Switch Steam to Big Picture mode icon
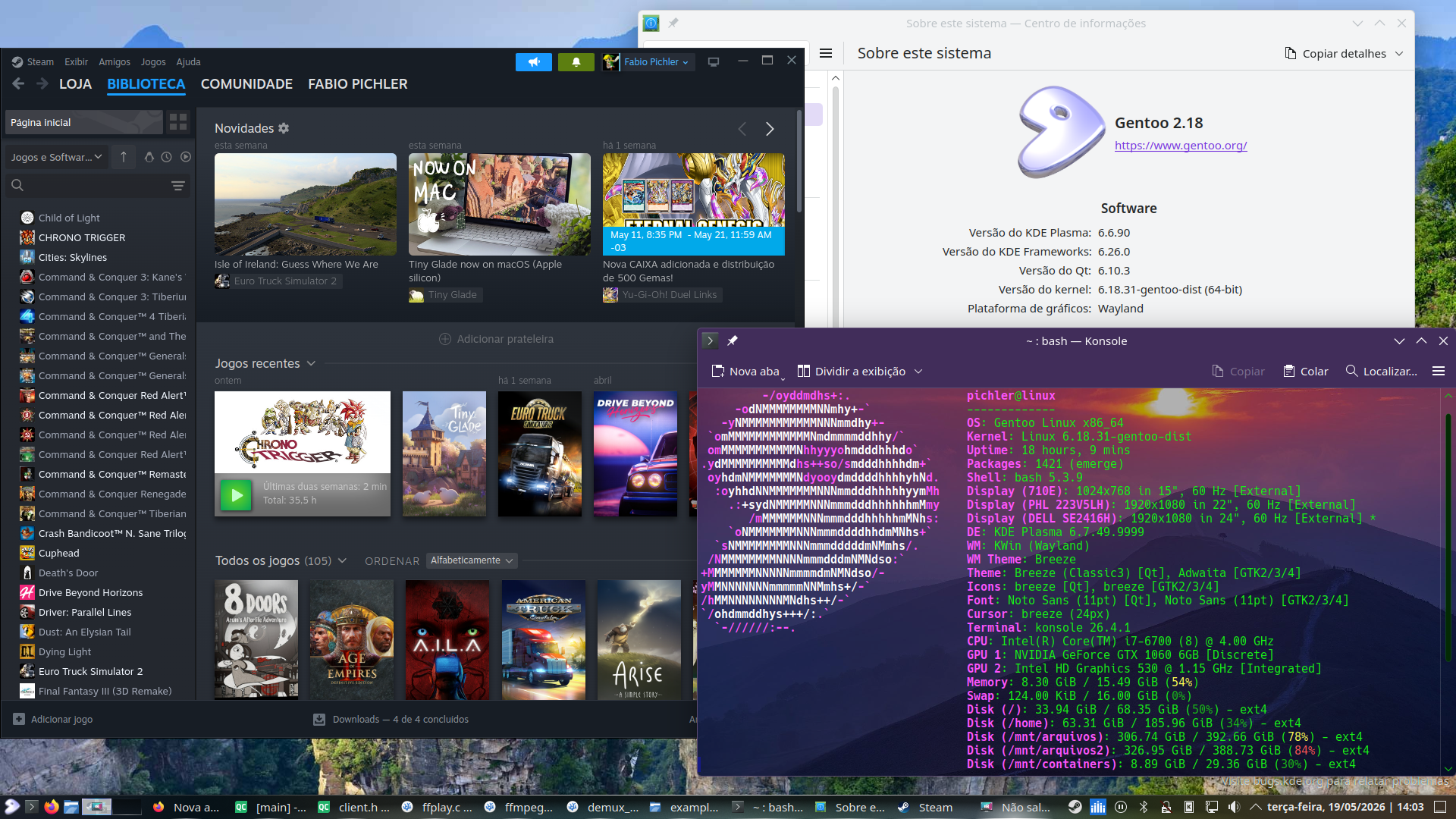Image resolution: width=1456 pixels, height=819 pixels. click(x=714, y=62)
